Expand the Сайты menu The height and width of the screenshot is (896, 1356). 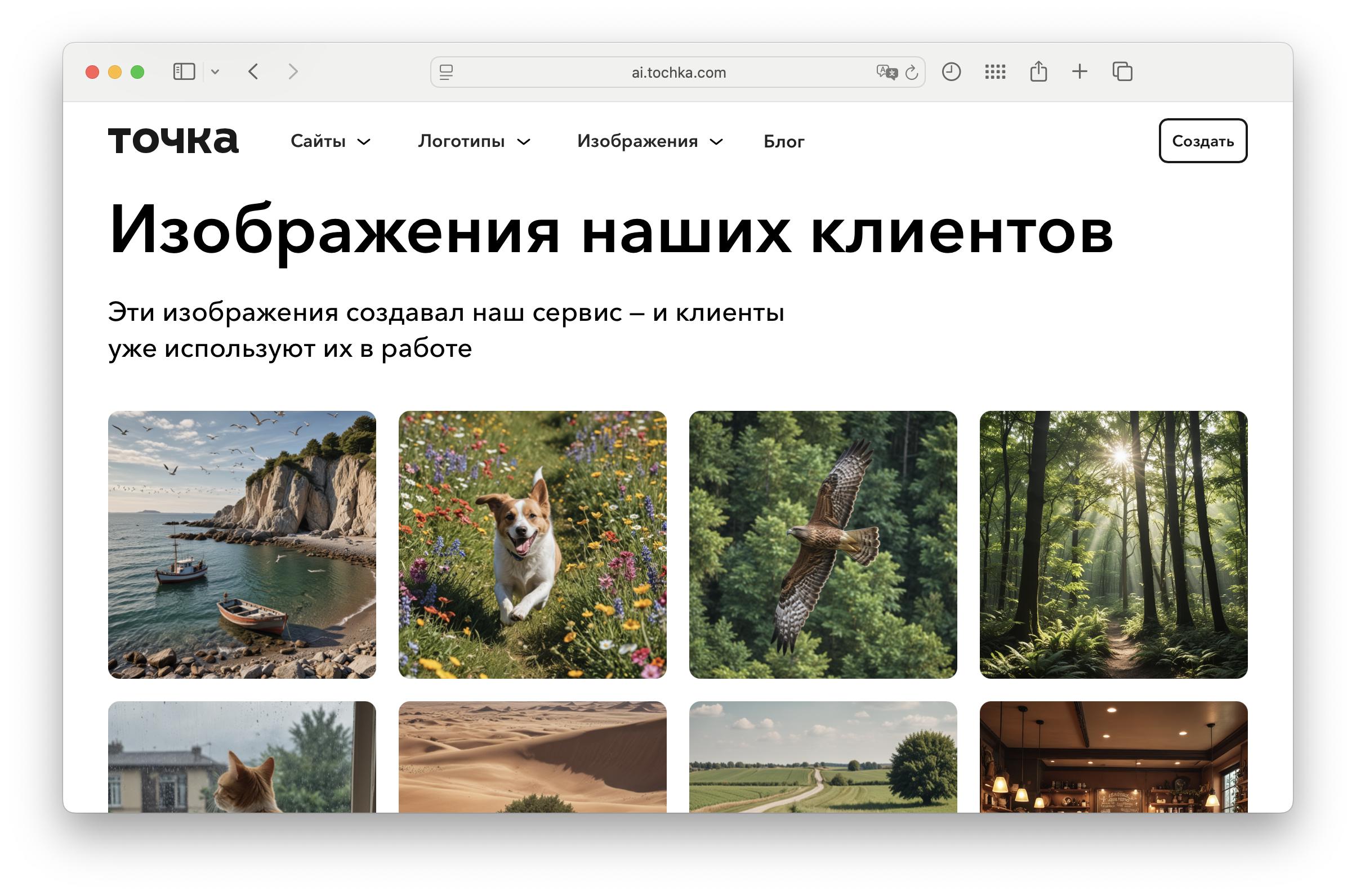[331, 141]
